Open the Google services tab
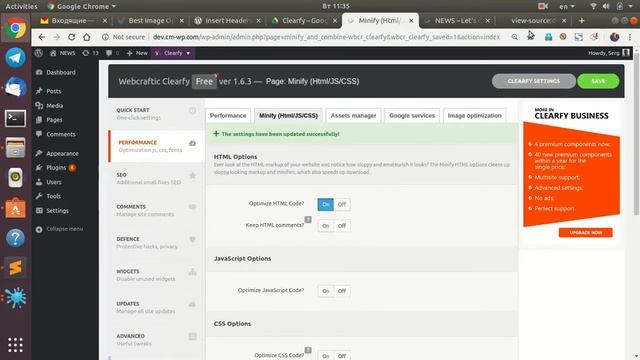The width and height of the screenshot is (640, 360). pyautogui.click(x=412, y=116)
